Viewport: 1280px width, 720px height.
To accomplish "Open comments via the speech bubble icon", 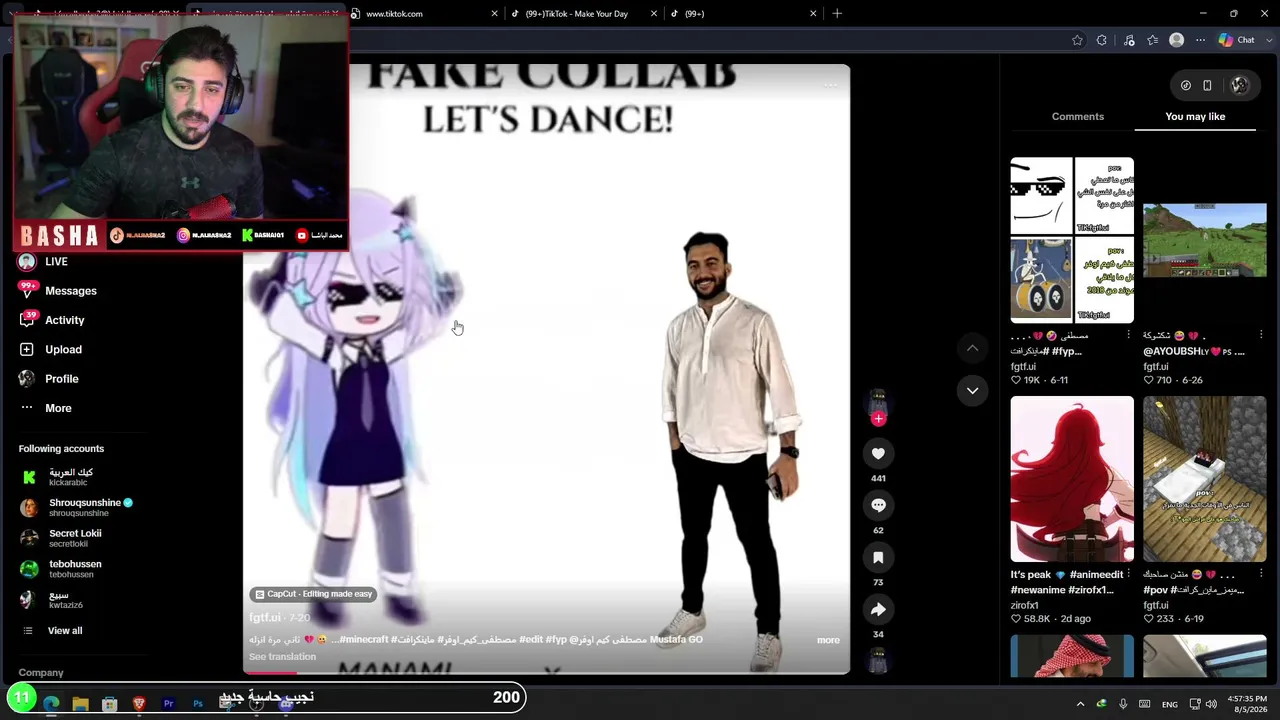I will [878, 505].
